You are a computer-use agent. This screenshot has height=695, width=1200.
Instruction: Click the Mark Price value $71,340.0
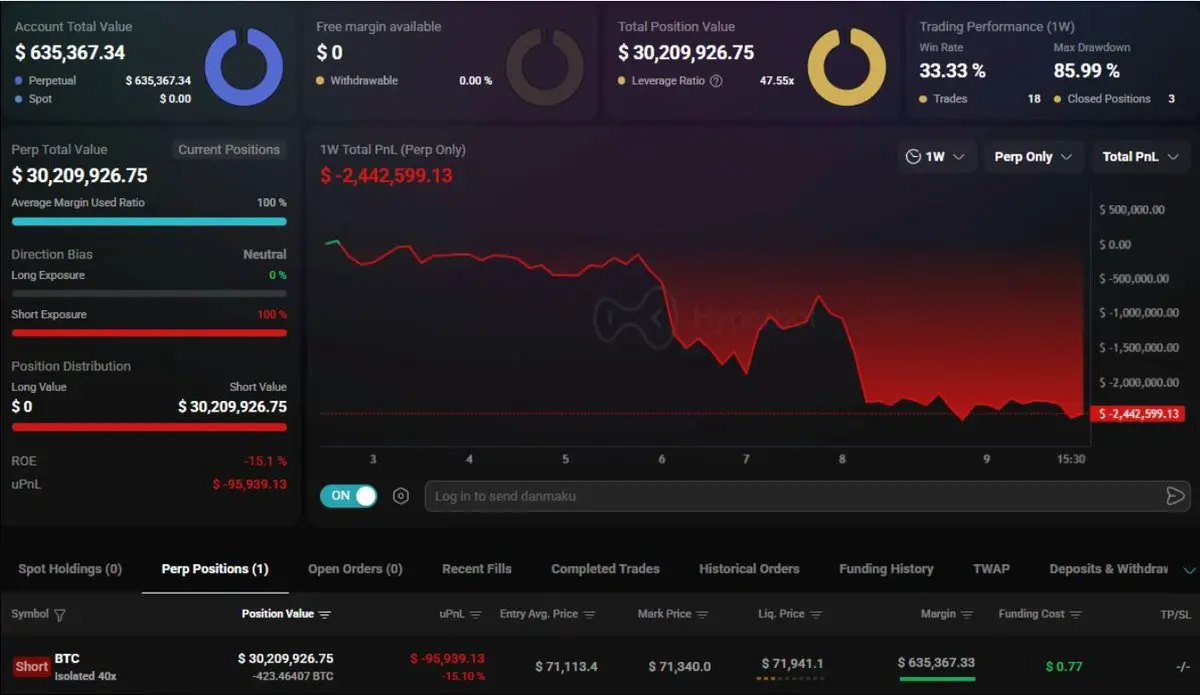tap(679, 666)
